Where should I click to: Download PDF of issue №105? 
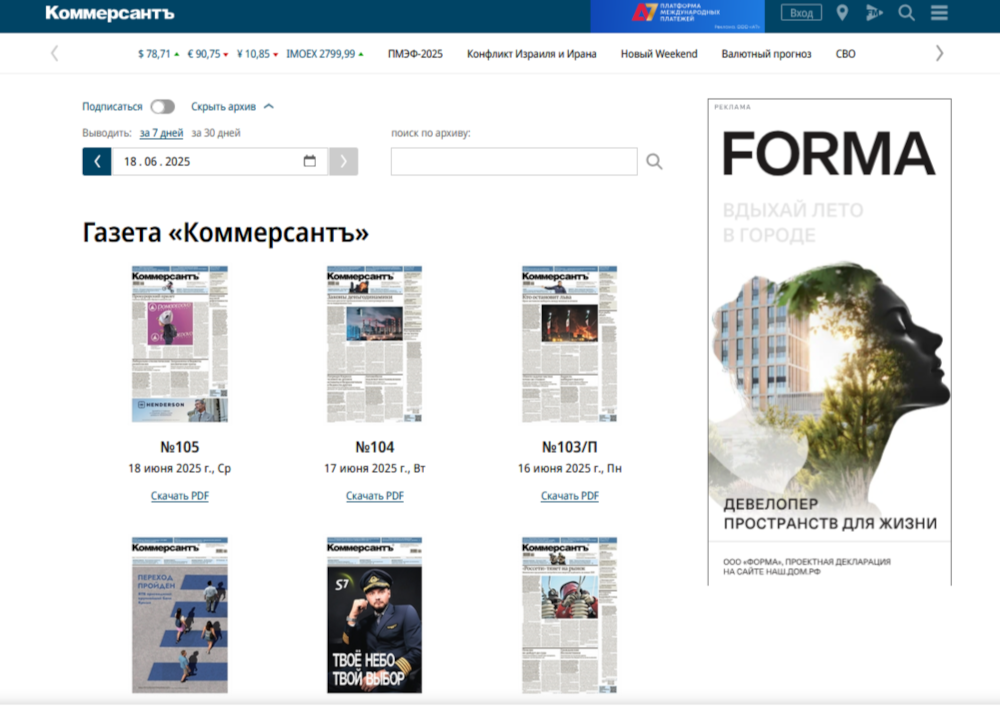tap(180, 496)
